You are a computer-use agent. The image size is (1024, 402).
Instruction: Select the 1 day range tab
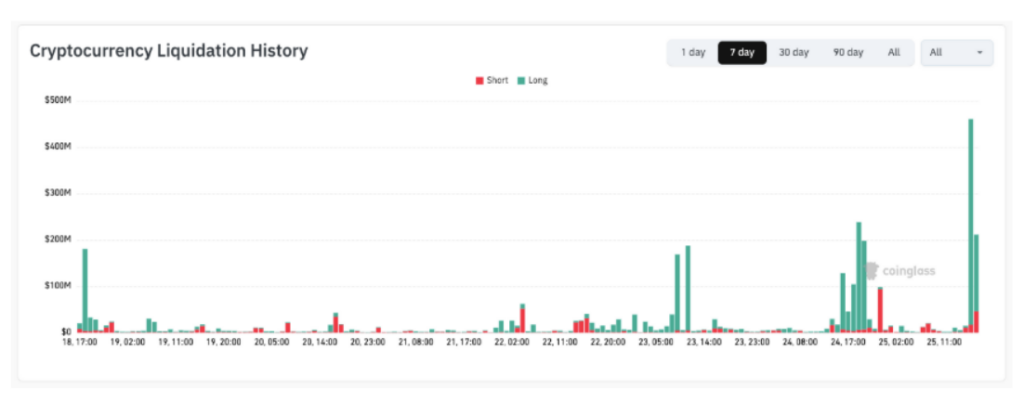(x=692, y=53)
